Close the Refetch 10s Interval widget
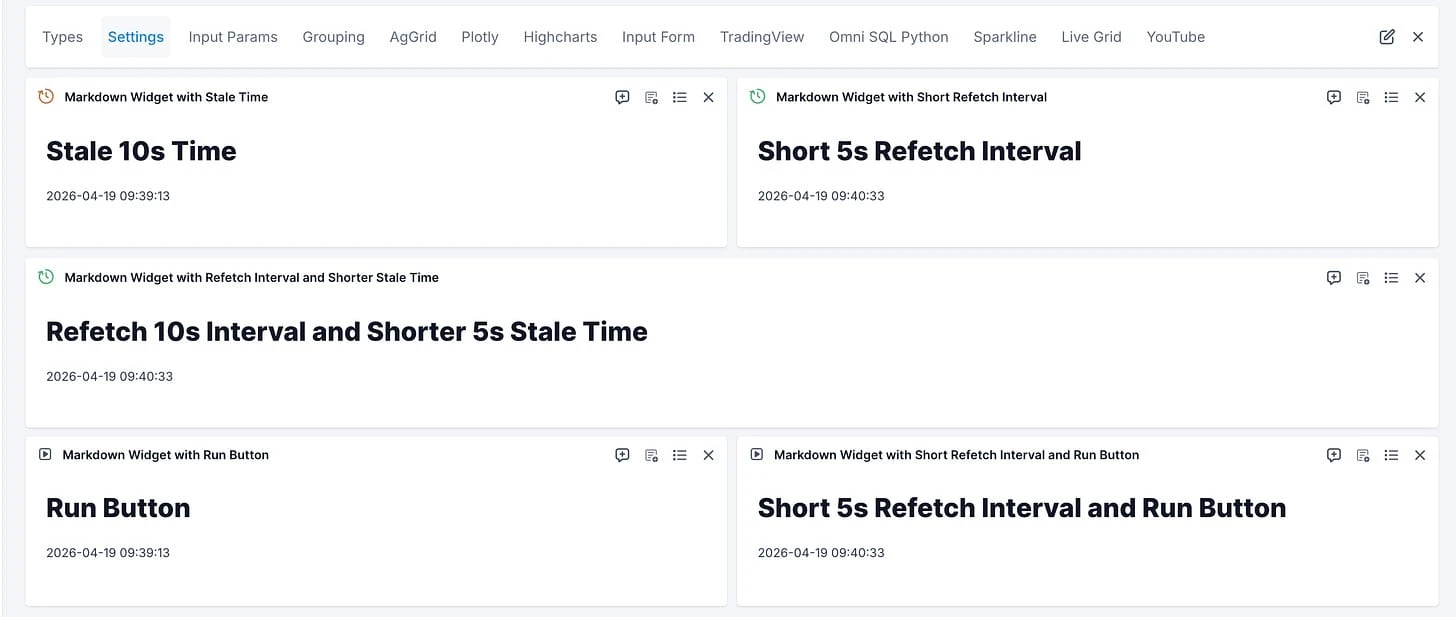 click(1420, 277)
